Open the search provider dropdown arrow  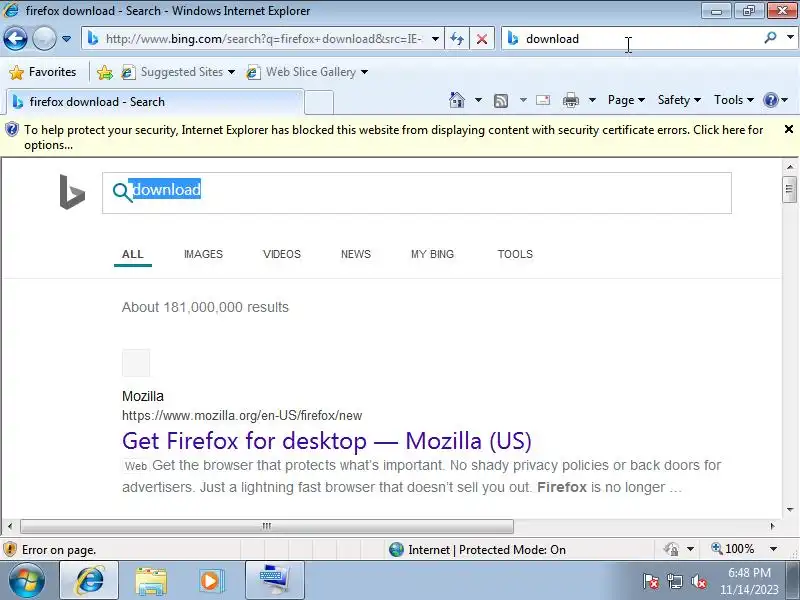coord(790,38)
